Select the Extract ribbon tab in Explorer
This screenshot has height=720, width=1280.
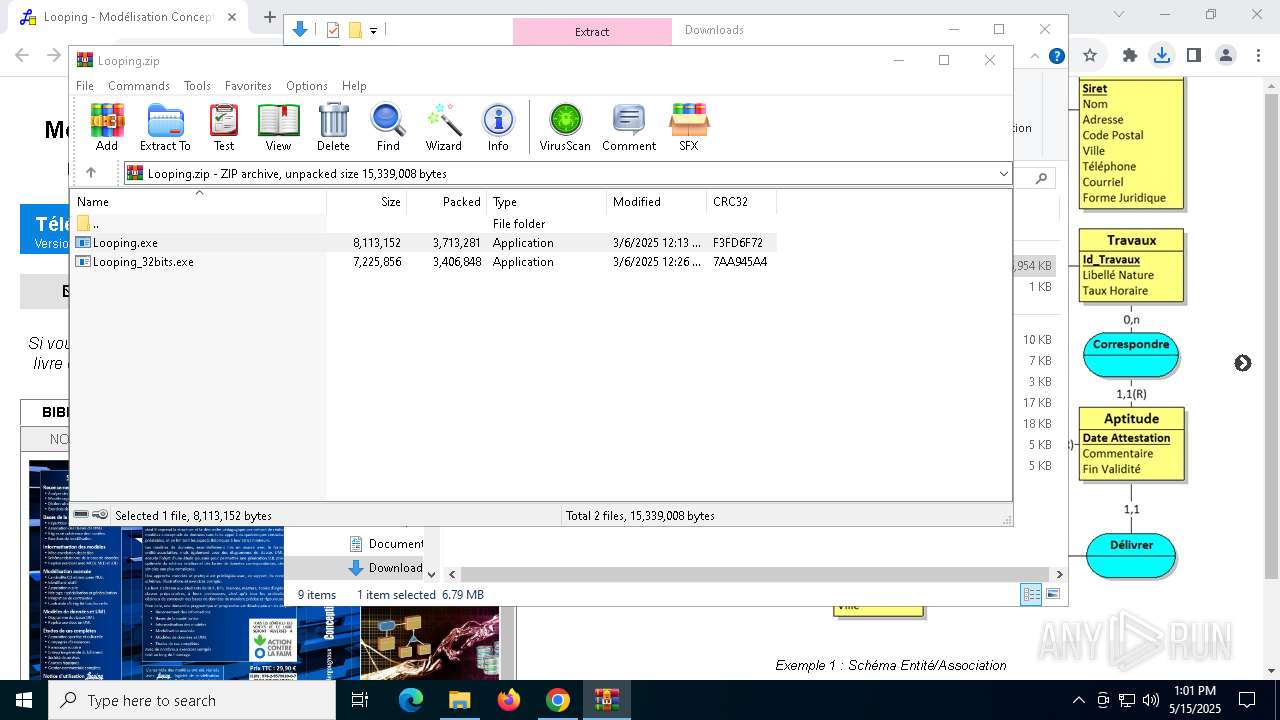[592, 32]
